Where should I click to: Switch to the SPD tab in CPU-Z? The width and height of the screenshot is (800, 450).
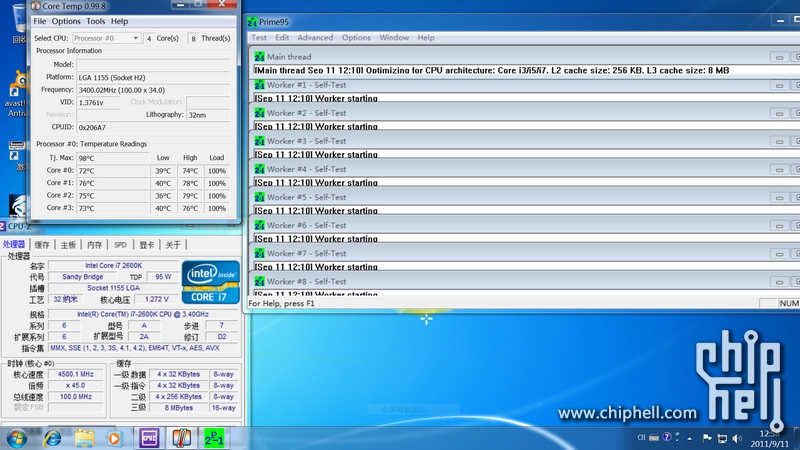coord(120,244)
